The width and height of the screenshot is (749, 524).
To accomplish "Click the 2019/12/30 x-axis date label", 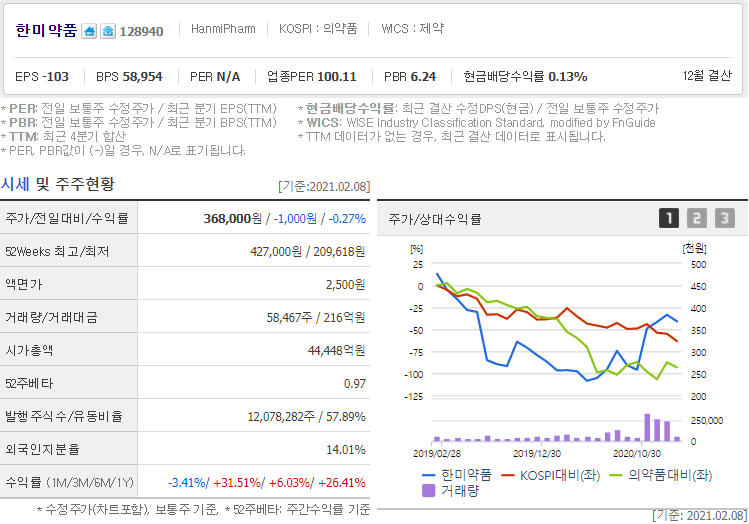I will click(537, 453).
